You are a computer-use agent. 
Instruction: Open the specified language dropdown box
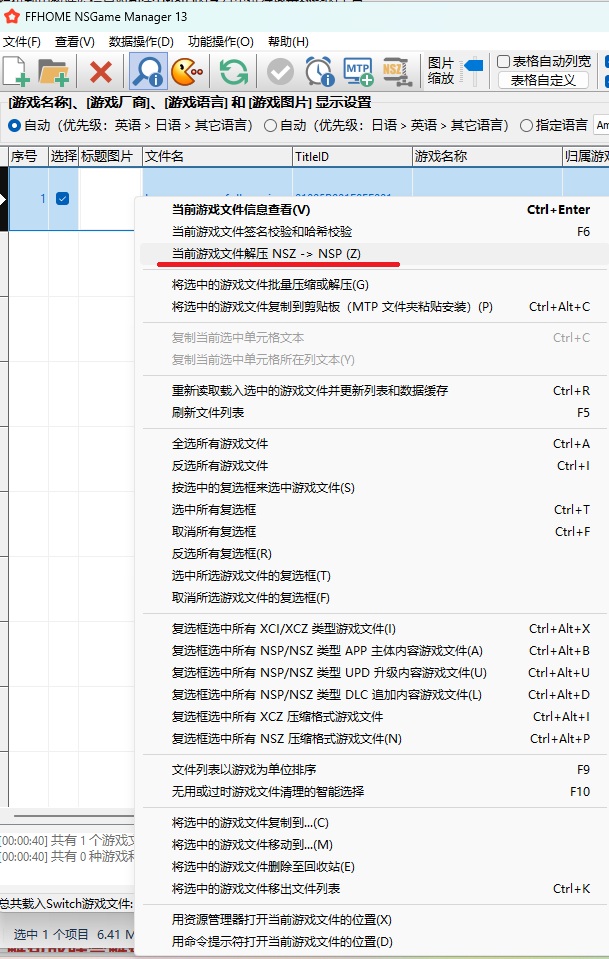pos(601,125)
